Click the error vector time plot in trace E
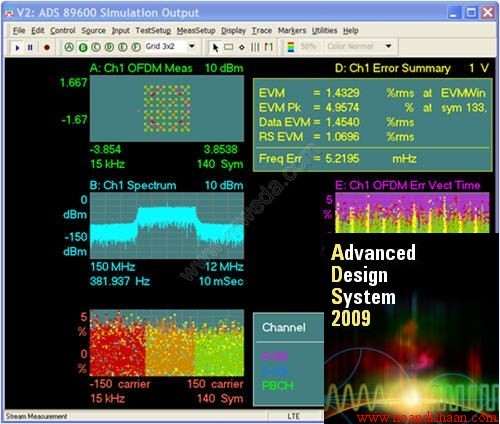 (x=412, y=213)
